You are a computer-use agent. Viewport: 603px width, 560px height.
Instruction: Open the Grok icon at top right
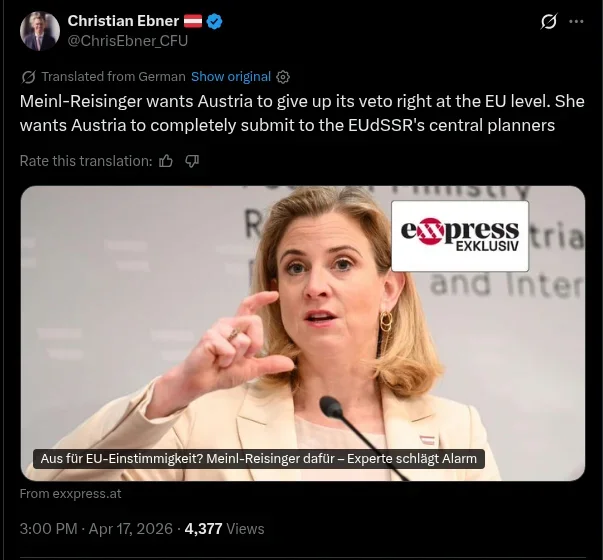(x=548, y=22)
